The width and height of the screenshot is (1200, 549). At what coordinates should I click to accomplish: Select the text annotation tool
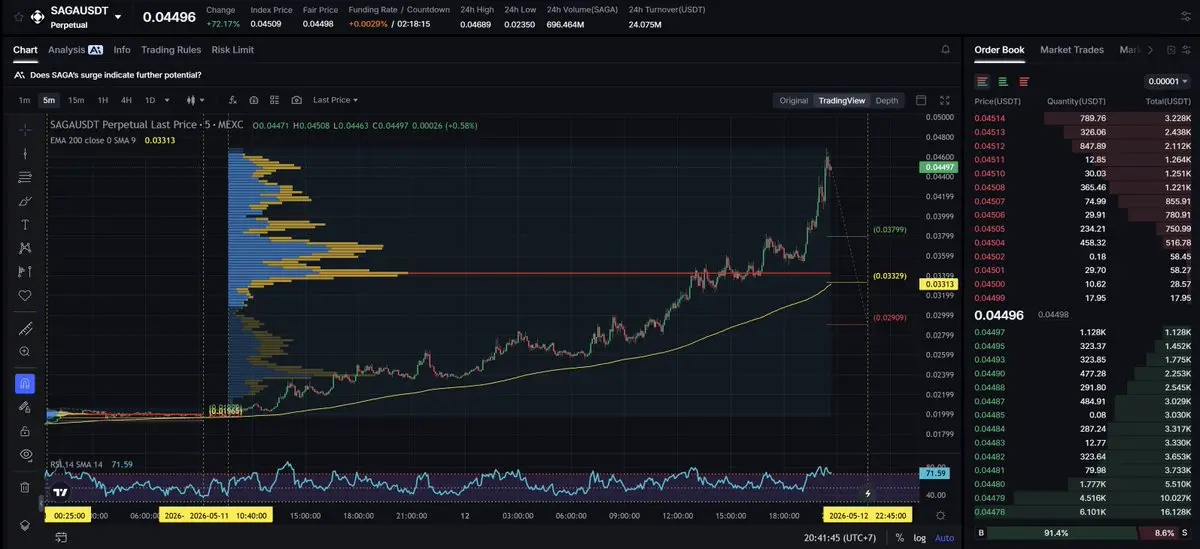[x=25, y=224]
